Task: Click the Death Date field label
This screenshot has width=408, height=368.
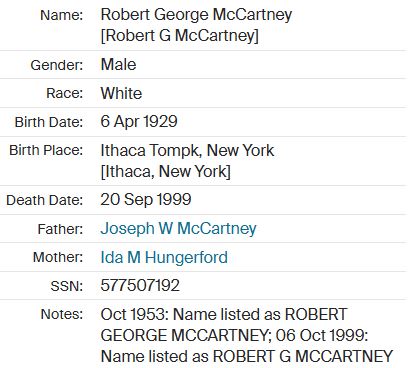Action: click(44, 200)
